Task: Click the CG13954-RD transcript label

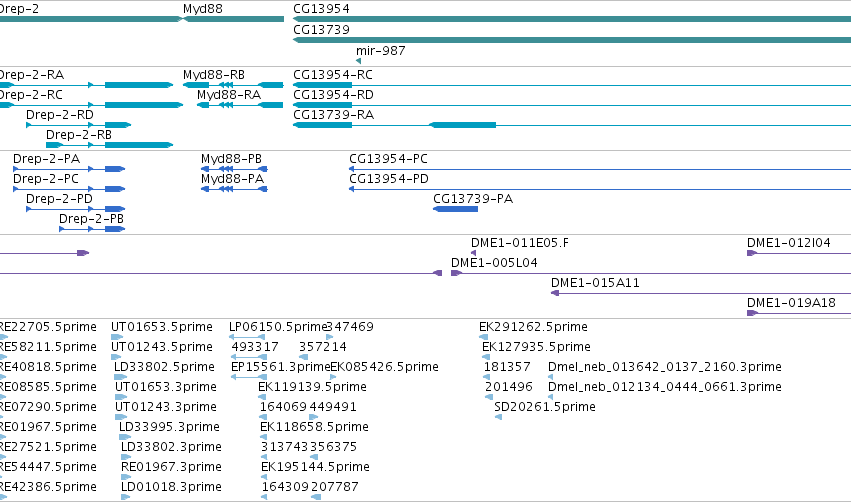Action: (x=333, y=94)
